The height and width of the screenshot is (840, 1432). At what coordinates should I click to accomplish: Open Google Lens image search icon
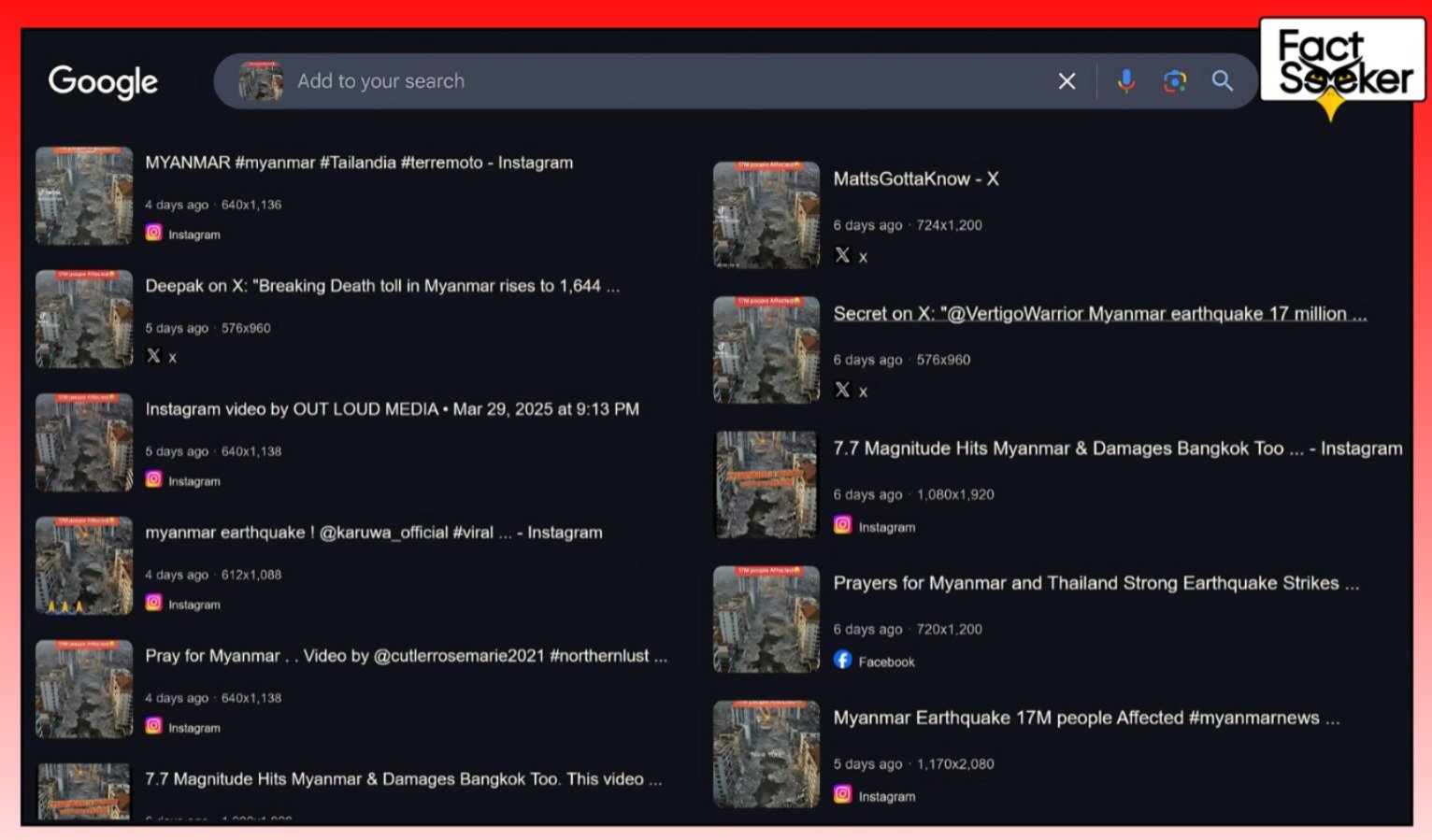(x=1175, y=81)
